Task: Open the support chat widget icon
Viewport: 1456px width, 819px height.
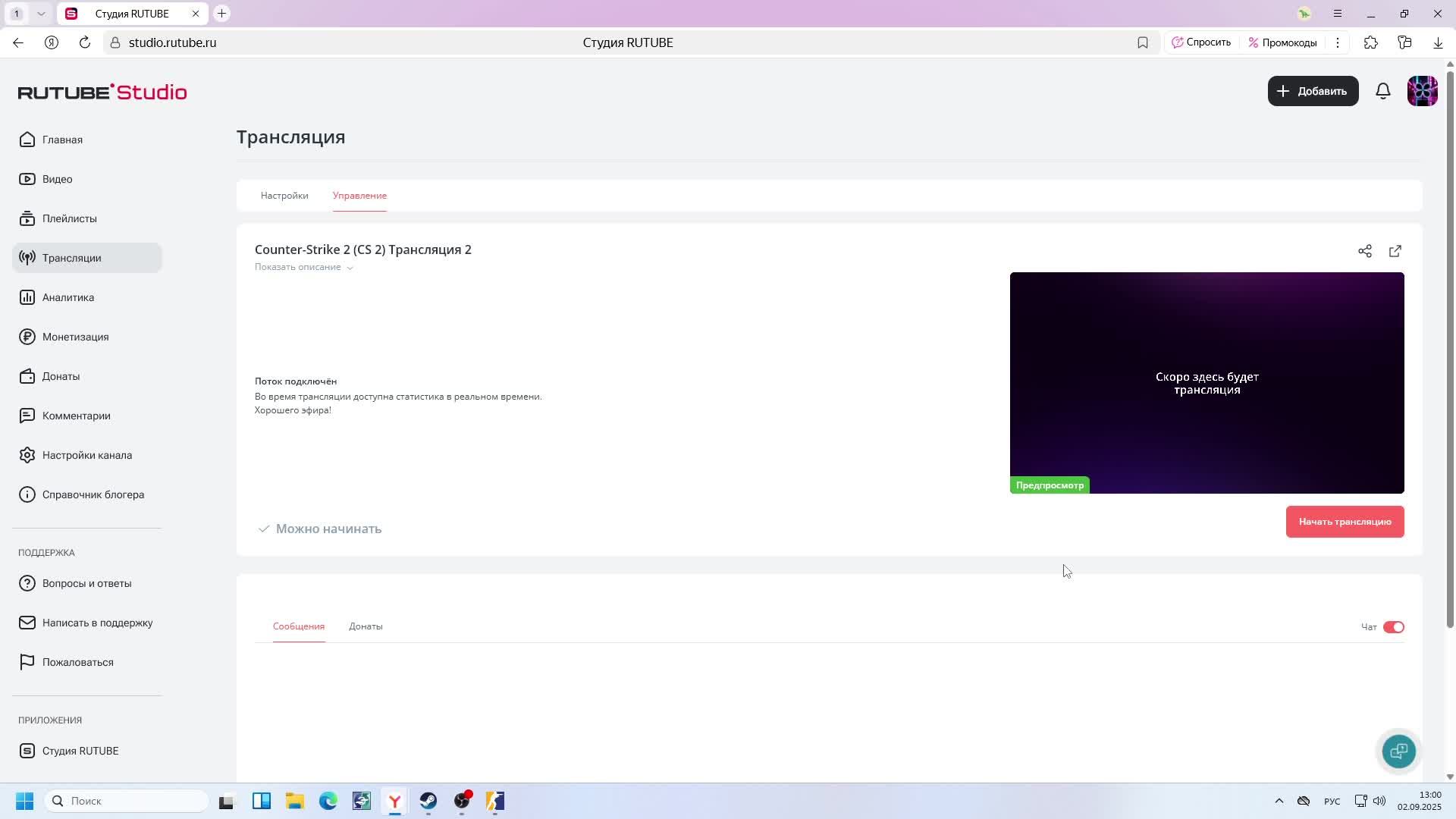Action: (1398, 751)
